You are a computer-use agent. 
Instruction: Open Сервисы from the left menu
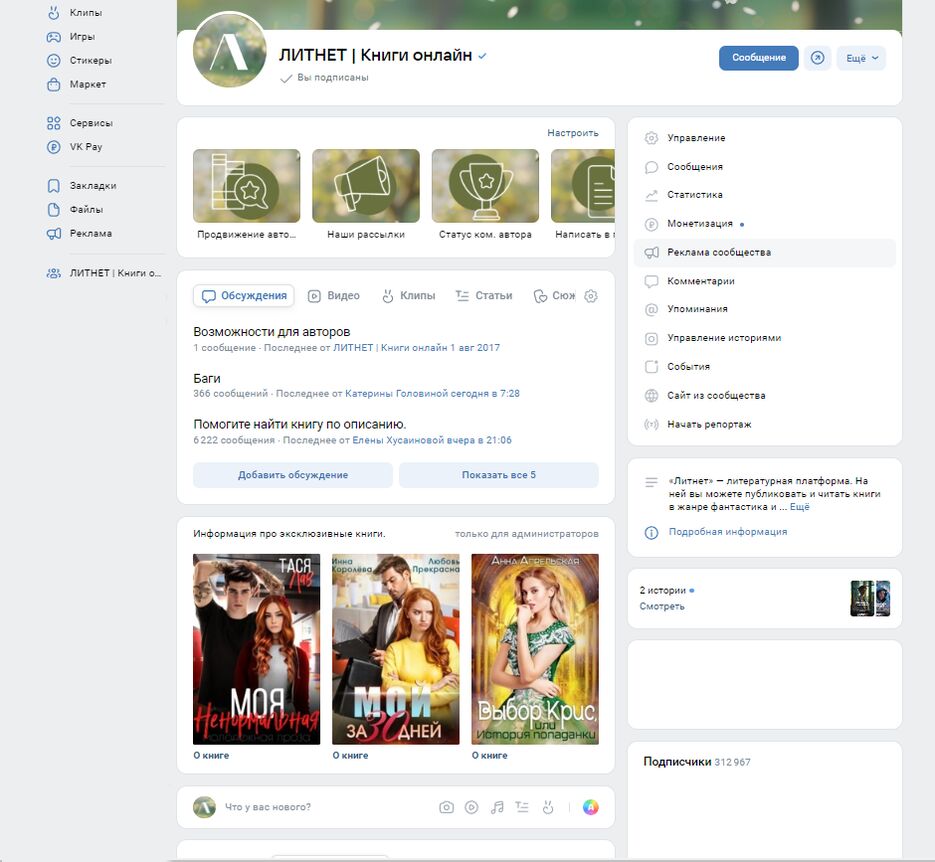coord(80,123)
